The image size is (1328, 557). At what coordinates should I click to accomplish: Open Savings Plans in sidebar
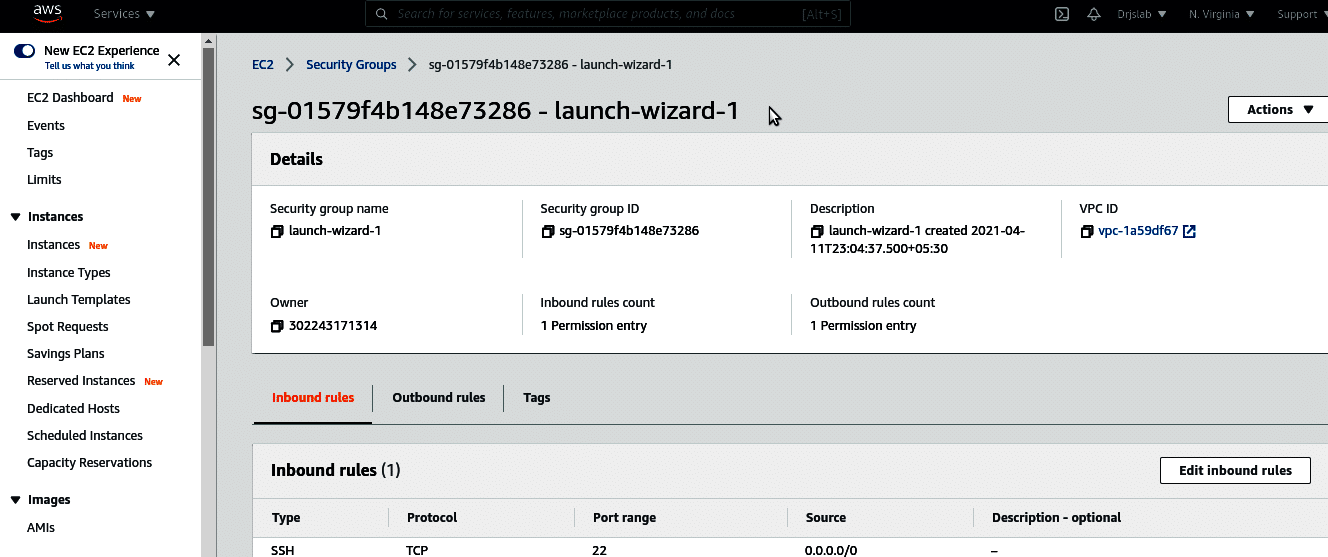(x=66, y=354)
